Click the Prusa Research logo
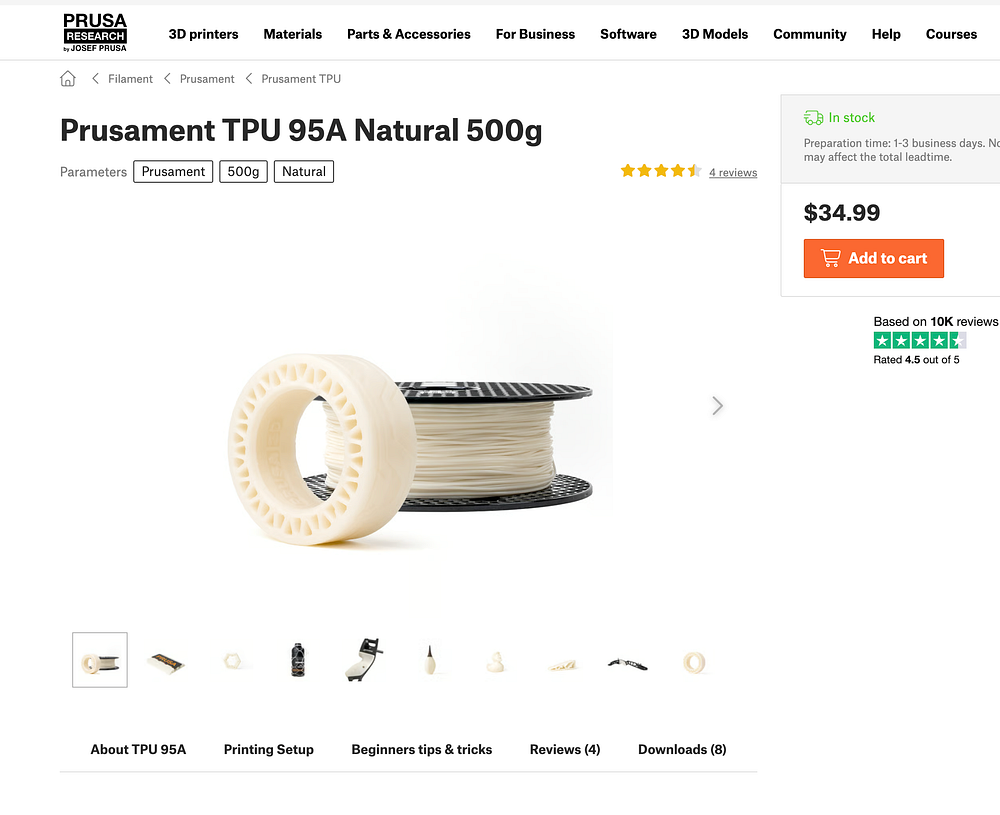 (x=95, y=33)
